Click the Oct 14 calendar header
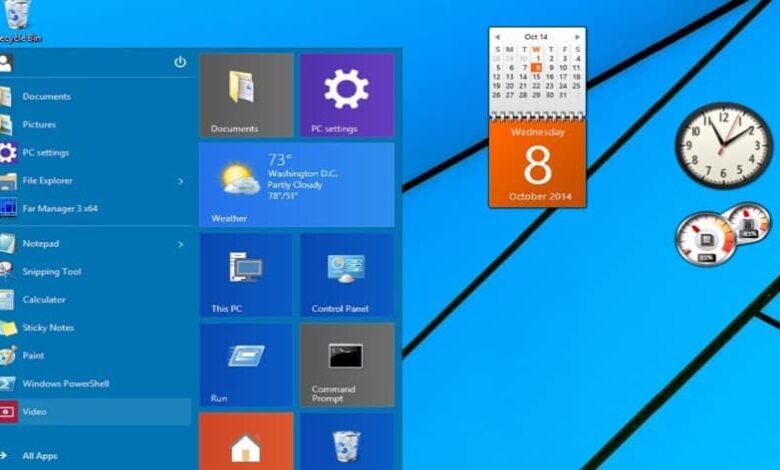Image resolution: width=780 pixels, height=470 pixels. (x=536, y=37)
